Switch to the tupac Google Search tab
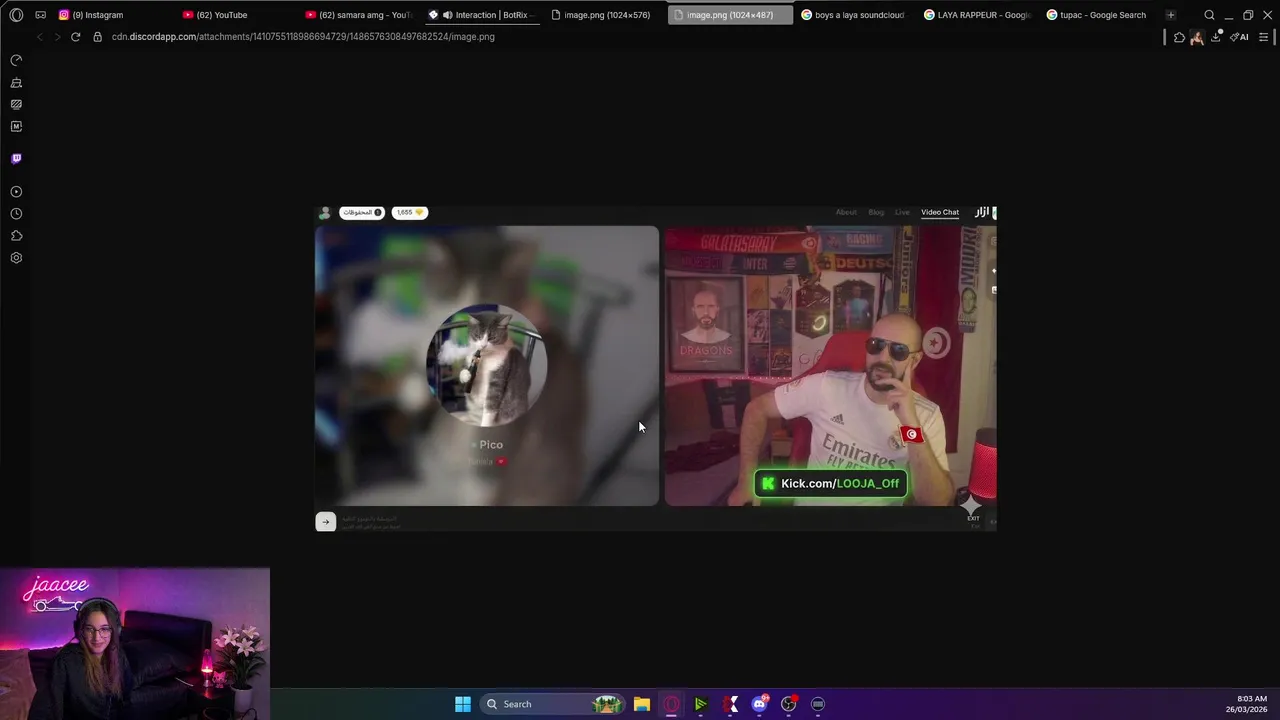Screen dimensions: 1280x720 (1100, 15)
